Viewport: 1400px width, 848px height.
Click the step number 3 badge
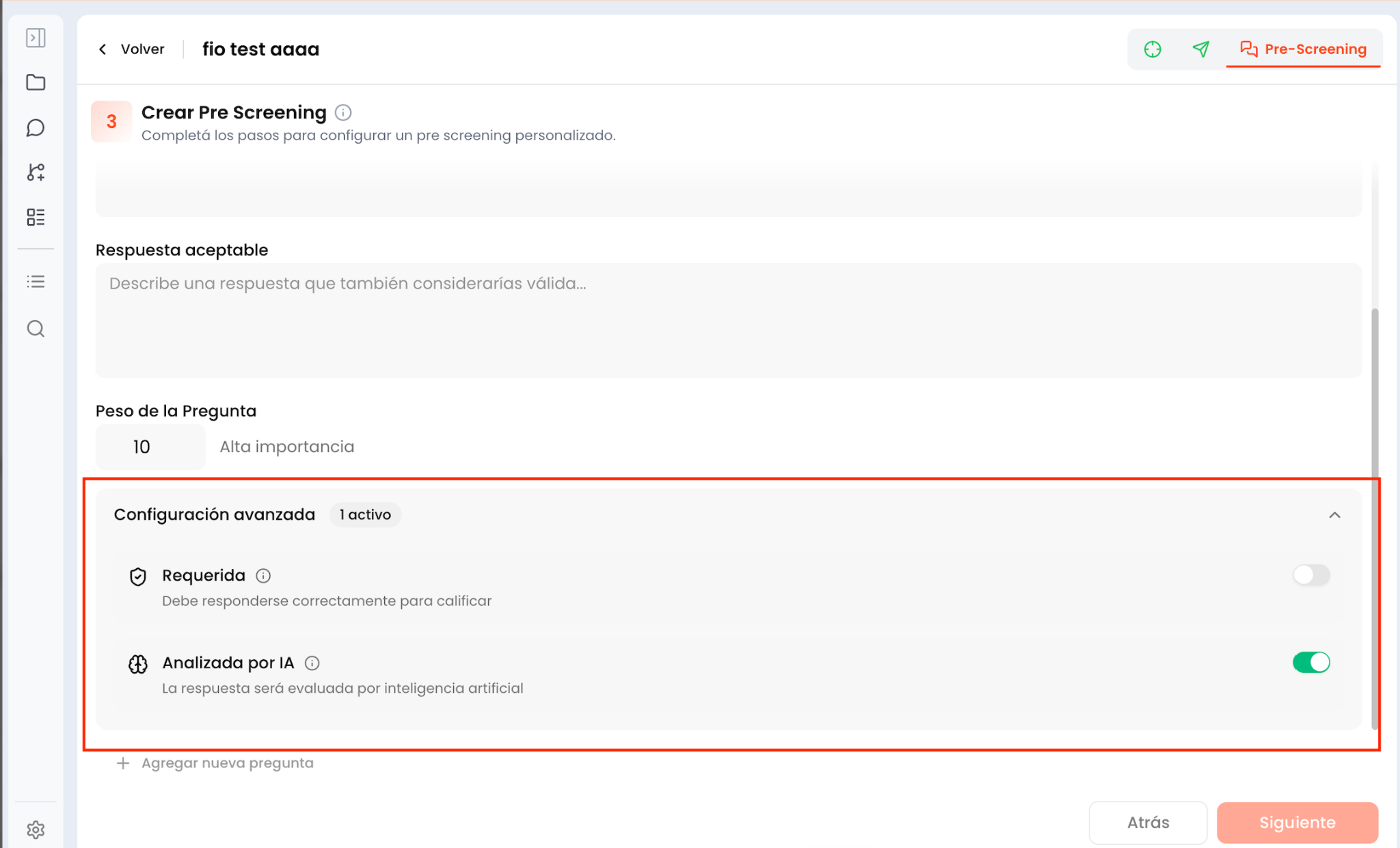click(x=111, y=122)
